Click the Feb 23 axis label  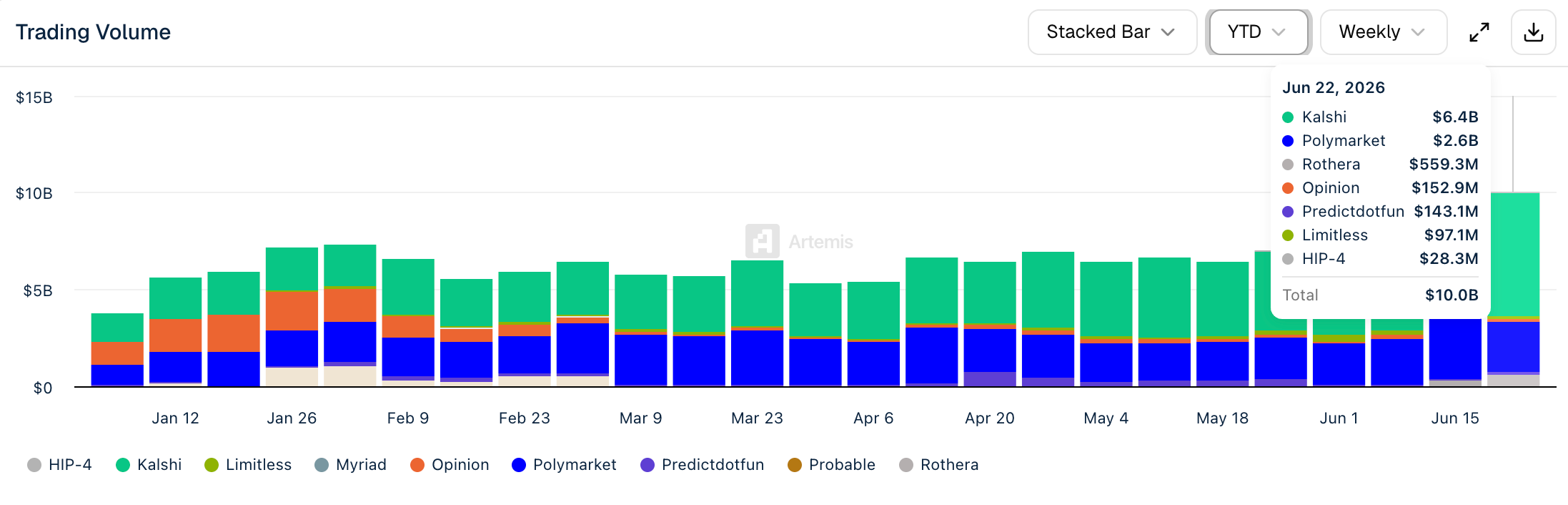(x=524, y=418)
